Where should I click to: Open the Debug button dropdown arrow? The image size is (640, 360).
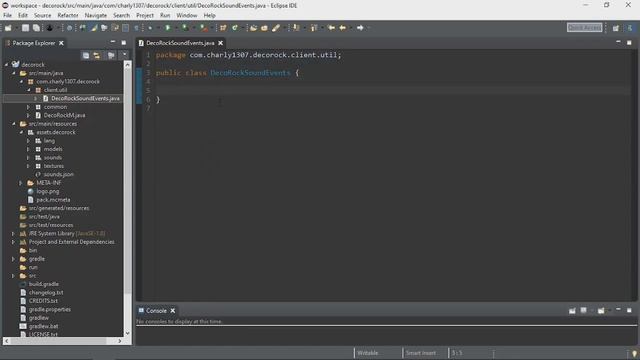pyautogui.click(x=158, y=28)
